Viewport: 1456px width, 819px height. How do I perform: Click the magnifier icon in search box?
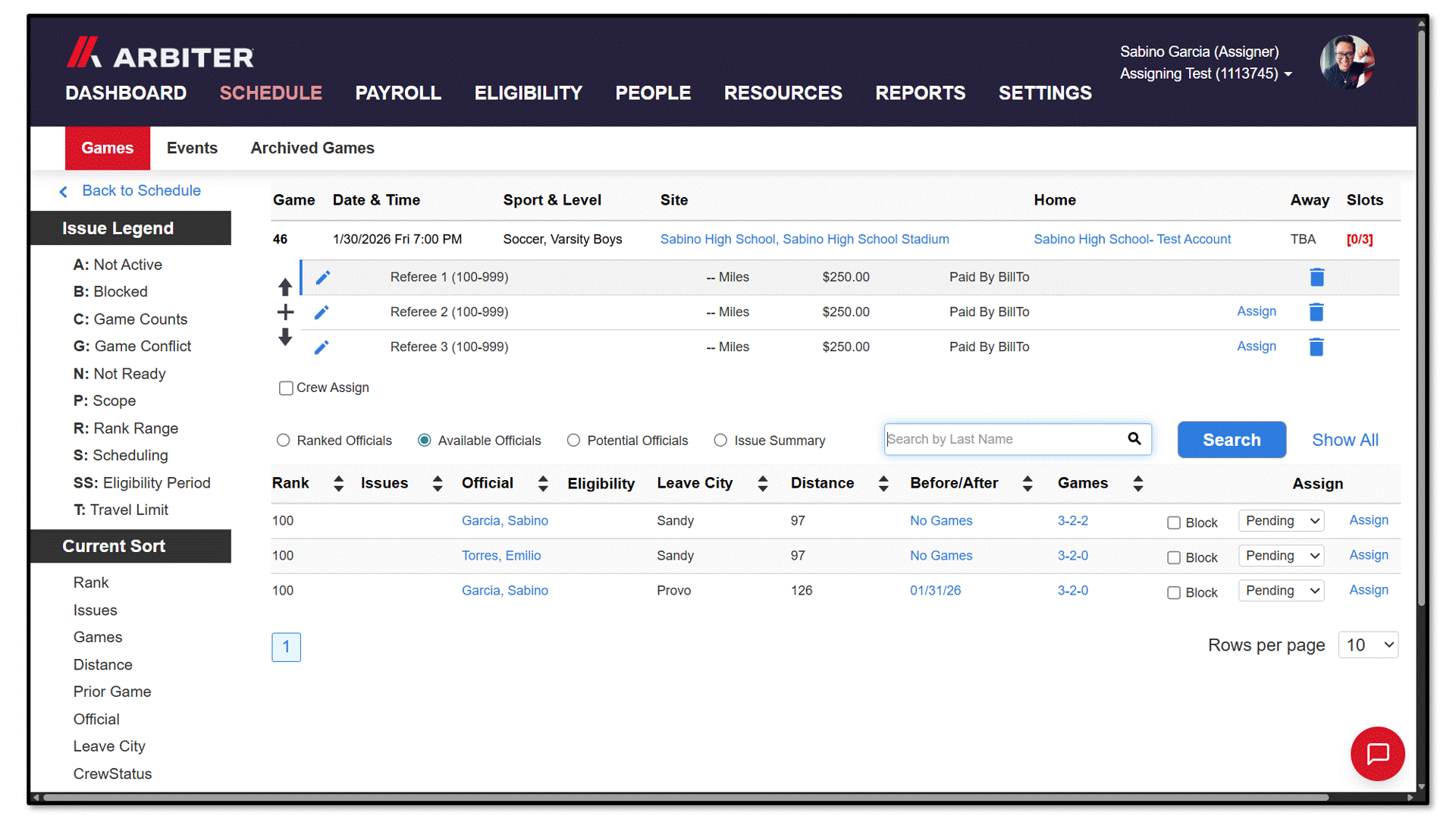1134,439
